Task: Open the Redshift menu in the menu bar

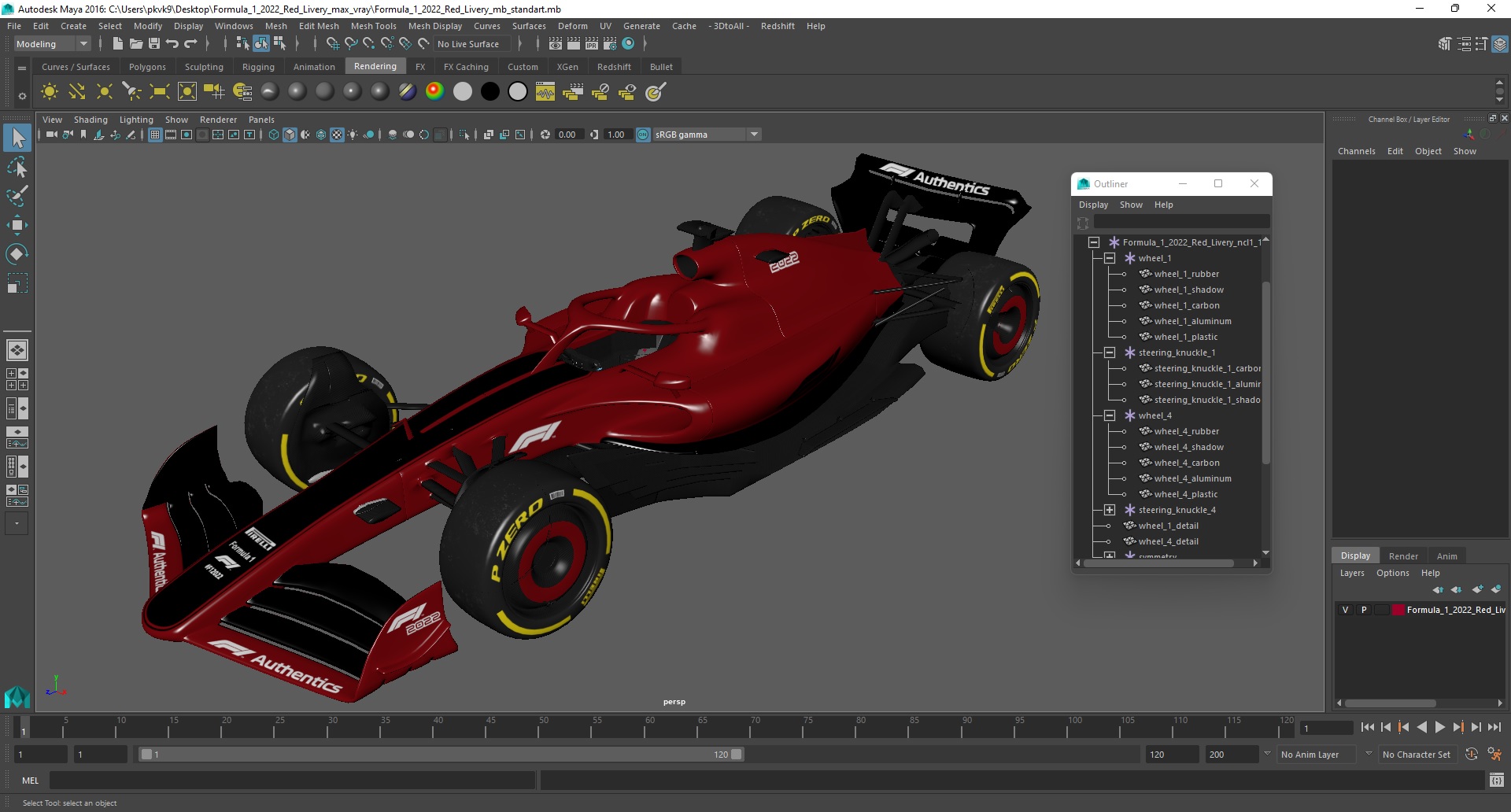Action: pos(777,26)
